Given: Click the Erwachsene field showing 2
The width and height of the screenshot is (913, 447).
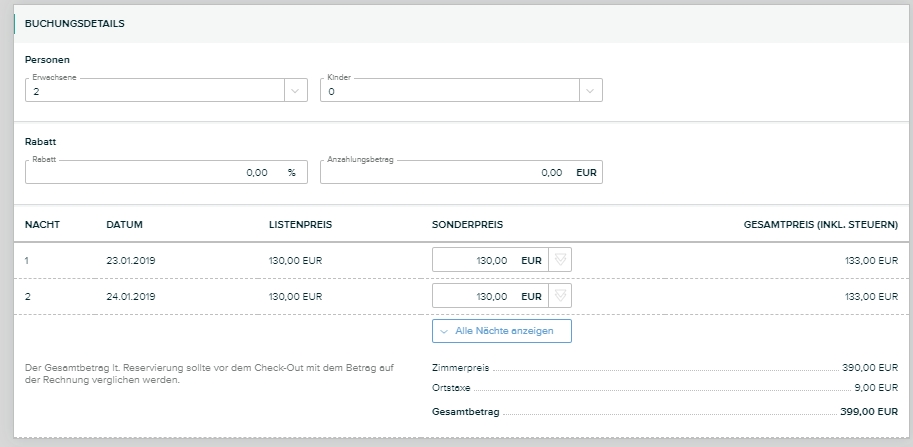Looking at the screenshot, I should coord(154,91).
